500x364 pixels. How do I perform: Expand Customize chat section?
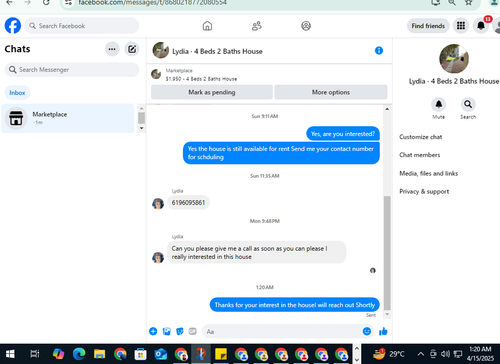point(421,137)
